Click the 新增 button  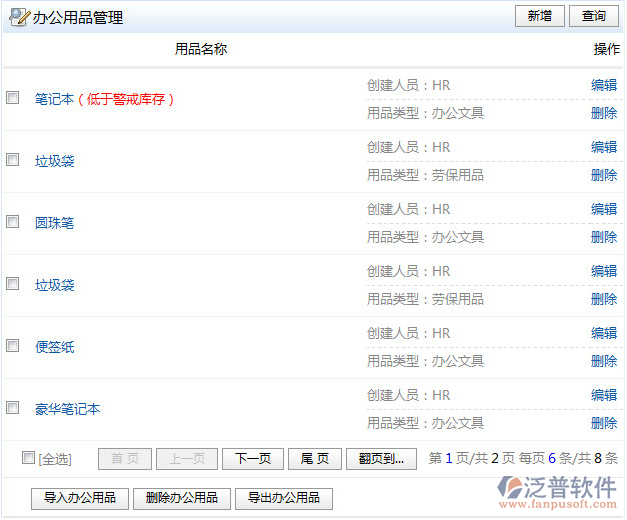pos(539,16)
